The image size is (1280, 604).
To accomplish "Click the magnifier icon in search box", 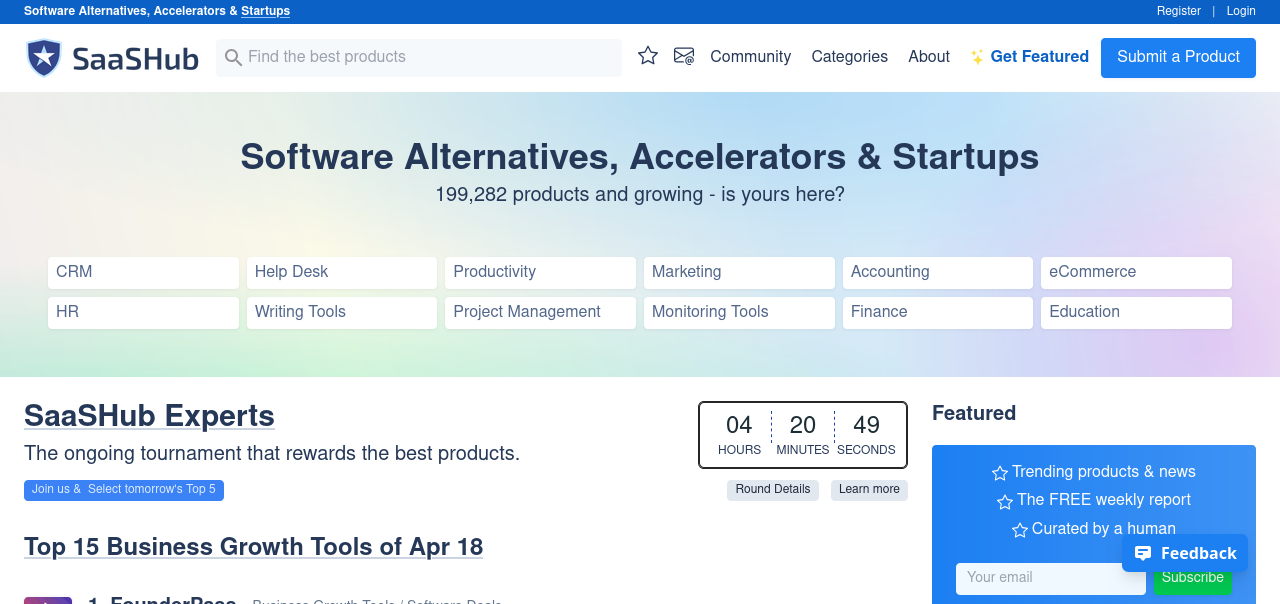I will pyautogui.click(x=233, y=58).
